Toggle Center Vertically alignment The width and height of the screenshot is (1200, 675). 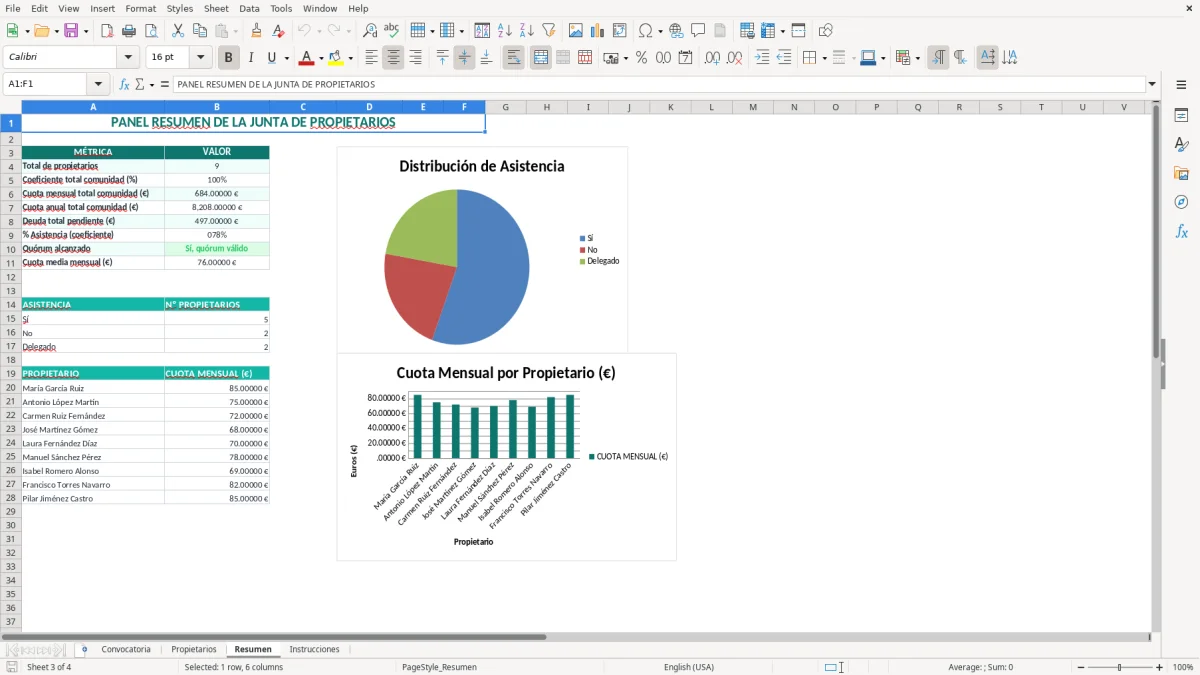point(464,58)
